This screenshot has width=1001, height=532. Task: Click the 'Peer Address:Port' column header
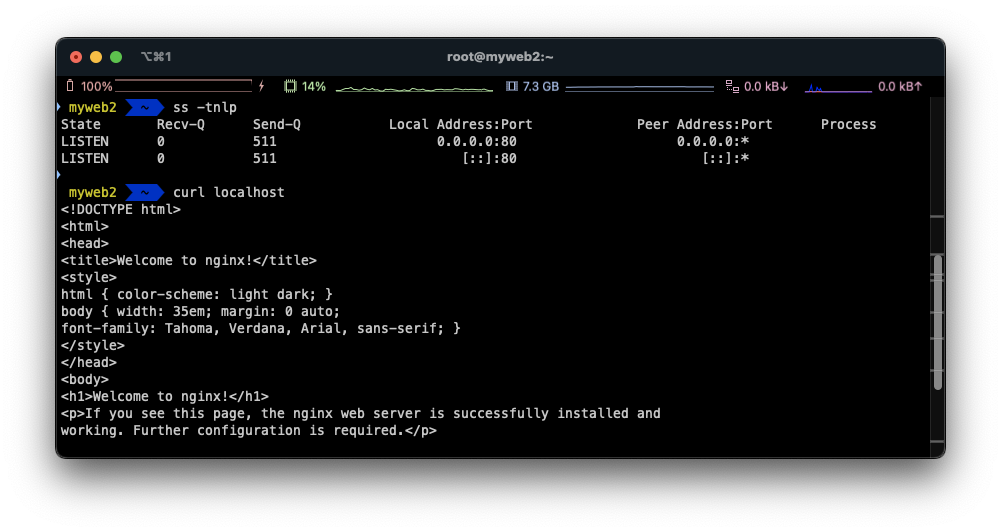[704, 125]
